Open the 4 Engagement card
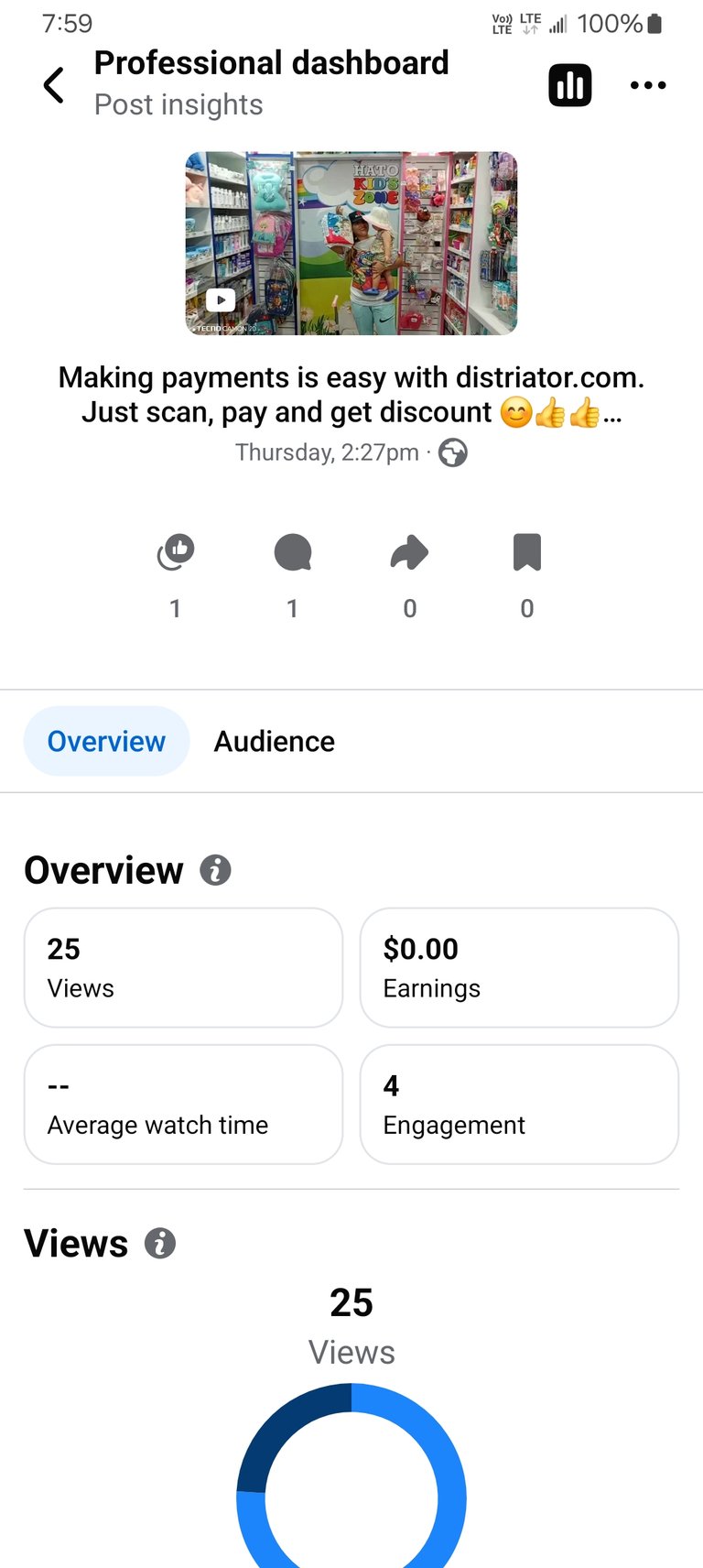 pyautogui.click(x=519, y=1104)
